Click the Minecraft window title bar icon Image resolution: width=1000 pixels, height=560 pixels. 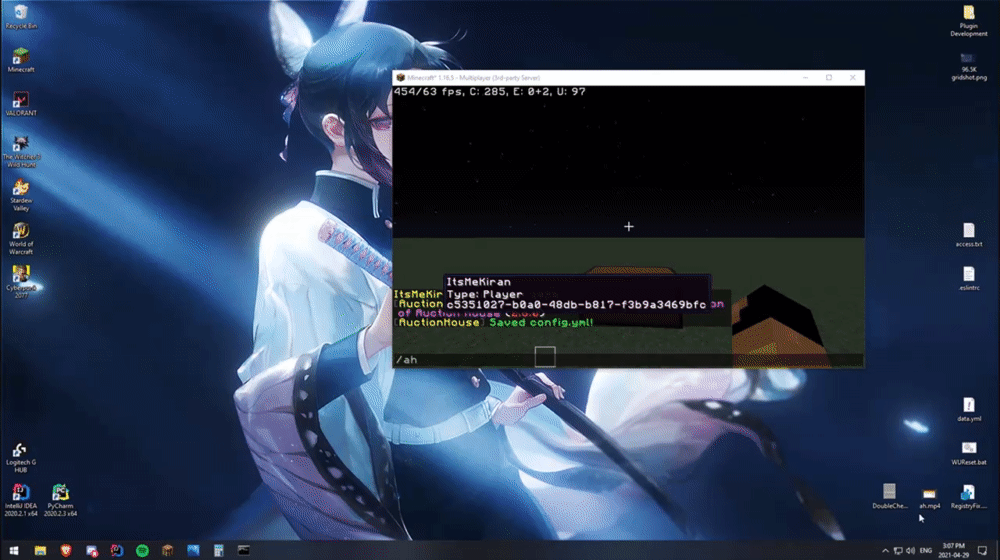tap(401, 78)
